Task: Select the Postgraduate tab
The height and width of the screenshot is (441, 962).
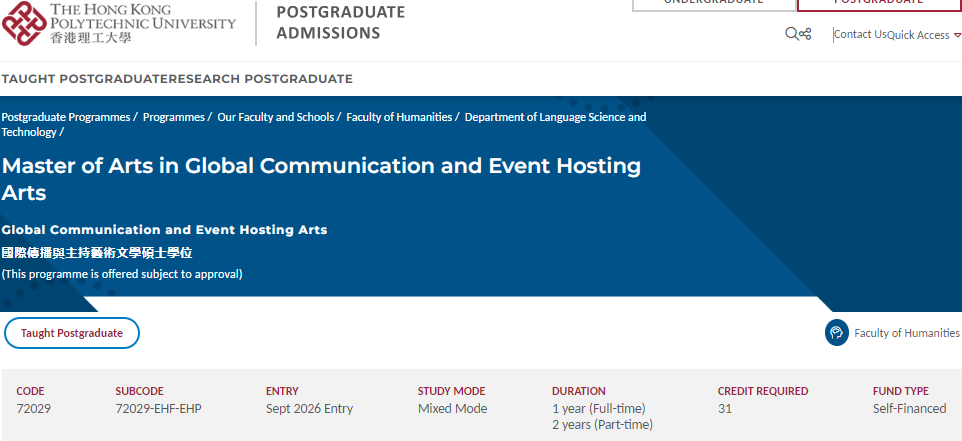Action: click(878, 4)
